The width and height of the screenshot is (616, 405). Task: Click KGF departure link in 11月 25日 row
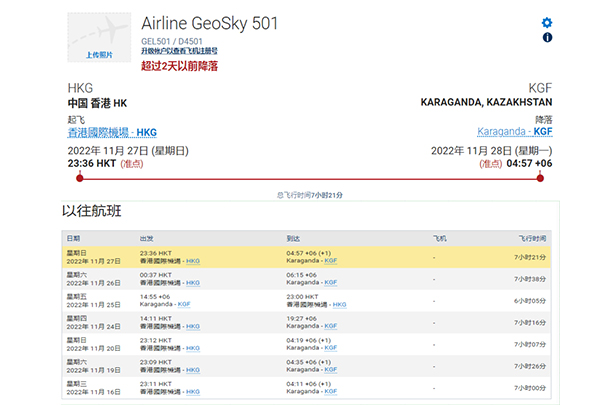point(184,305)
